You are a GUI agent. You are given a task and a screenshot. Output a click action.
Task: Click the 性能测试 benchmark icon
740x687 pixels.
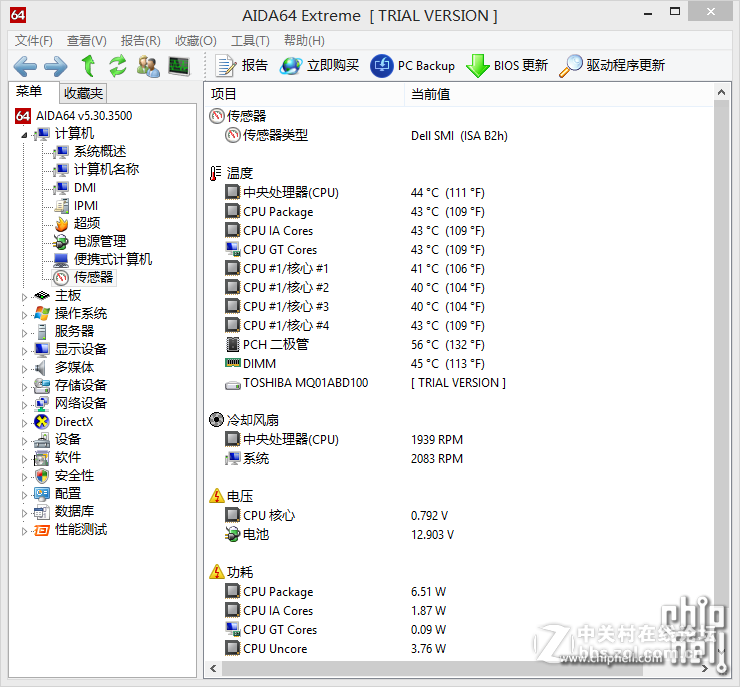tap(42, 530)
